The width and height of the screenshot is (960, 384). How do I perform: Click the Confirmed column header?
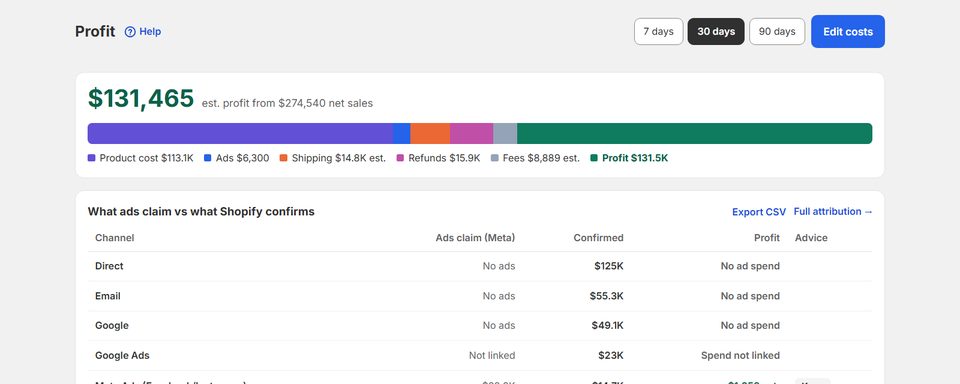click(598, 238)
